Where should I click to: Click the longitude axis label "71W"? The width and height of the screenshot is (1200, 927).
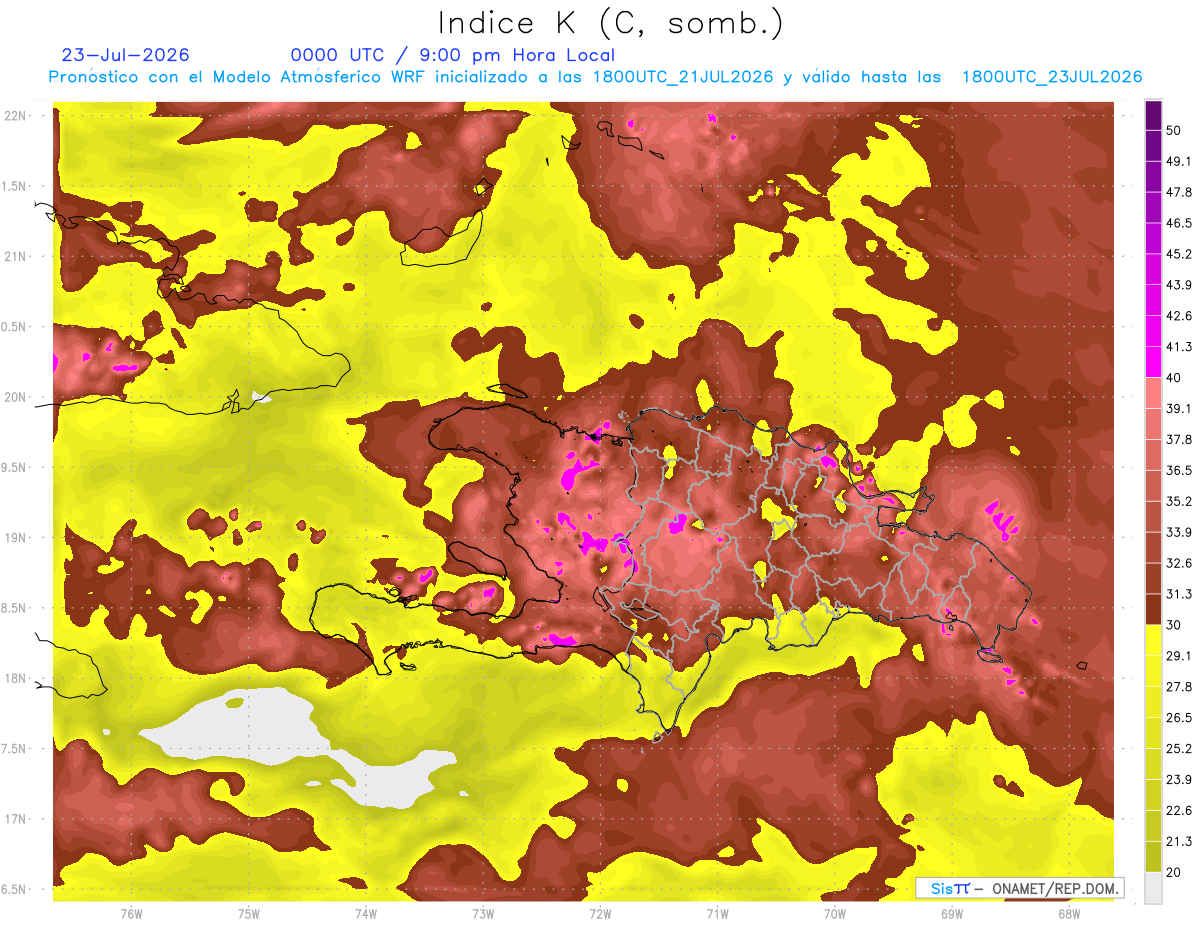point(717,913)
